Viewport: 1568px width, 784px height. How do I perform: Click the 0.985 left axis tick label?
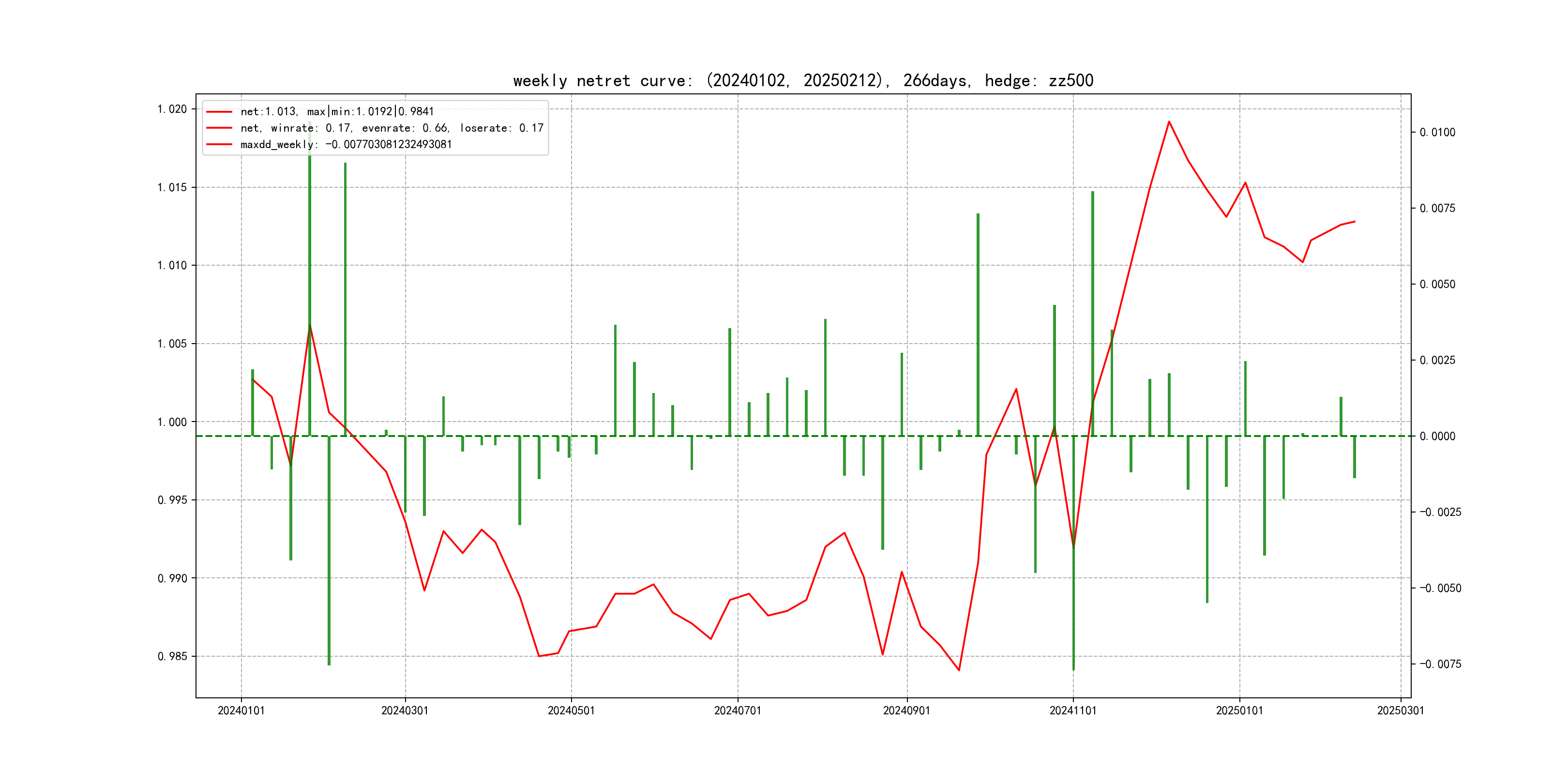172,656
